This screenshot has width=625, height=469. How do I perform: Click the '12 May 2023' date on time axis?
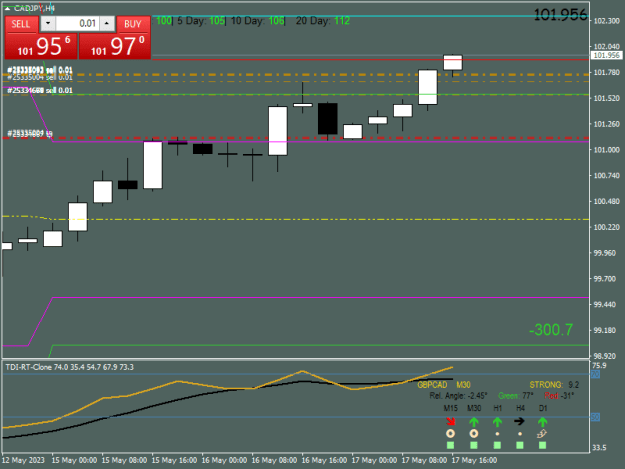pos(23,460)
